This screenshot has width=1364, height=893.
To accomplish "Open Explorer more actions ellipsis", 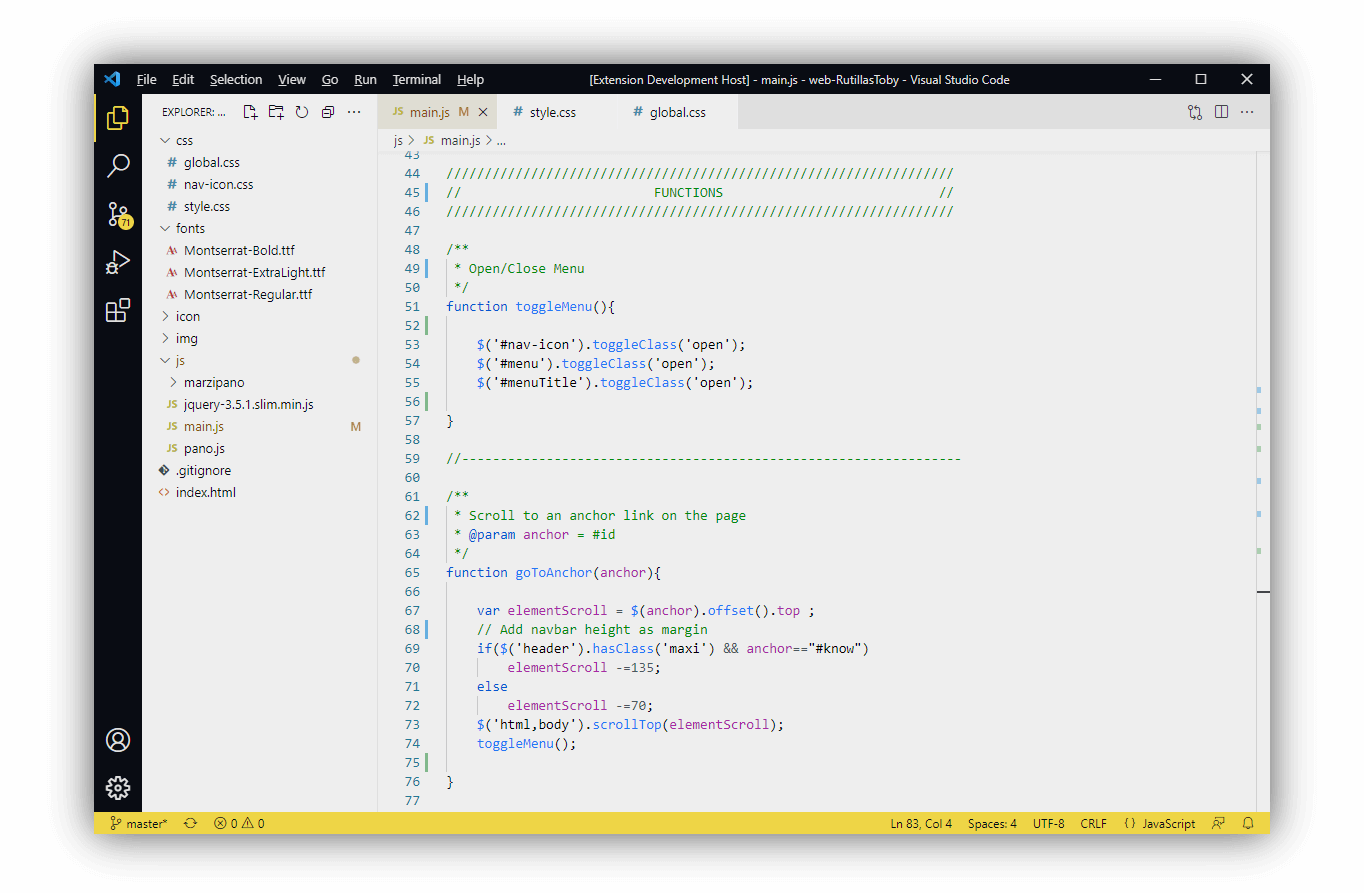I will point(354,112).
